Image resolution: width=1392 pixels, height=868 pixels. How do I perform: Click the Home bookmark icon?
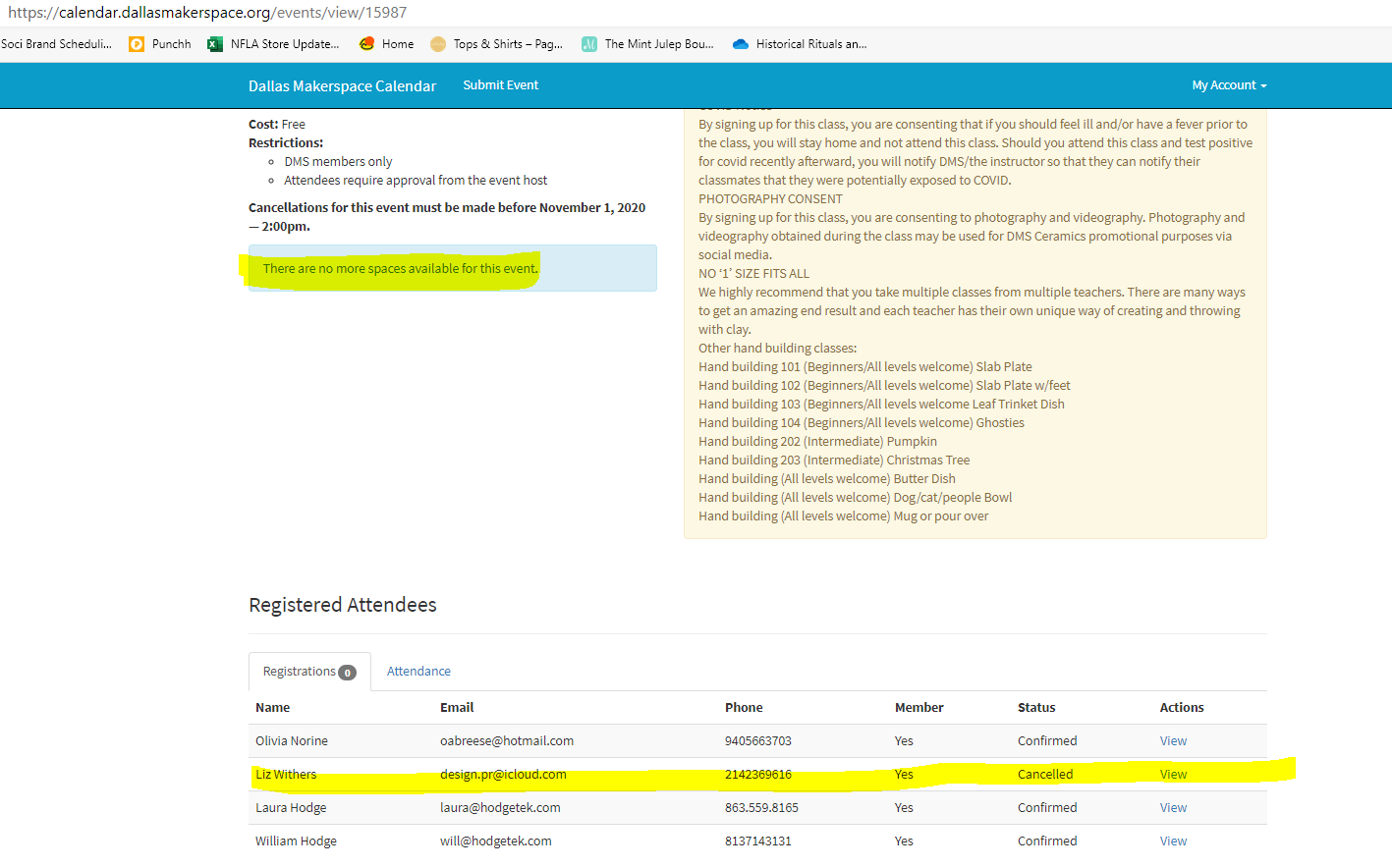pyautogui.click(x=367, y=44)
